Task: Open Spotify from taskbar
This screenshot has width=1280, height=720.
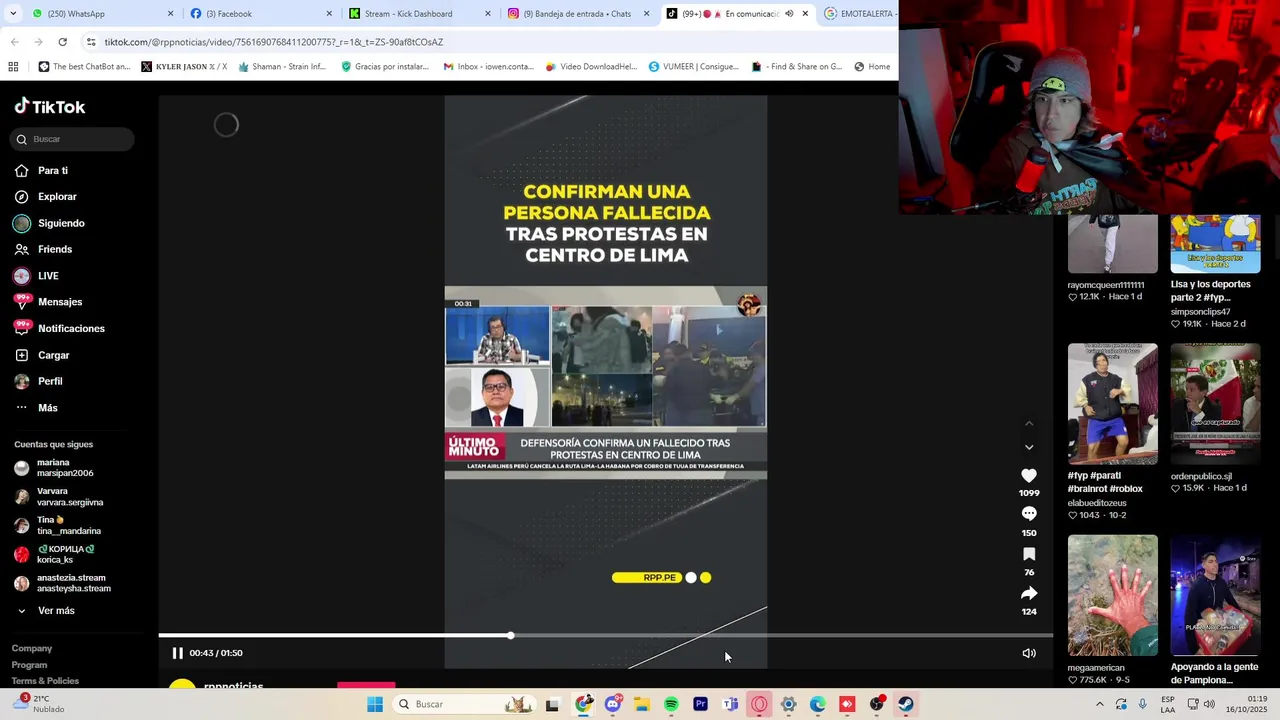Action: pyautogui.click(x=671, y=704)
